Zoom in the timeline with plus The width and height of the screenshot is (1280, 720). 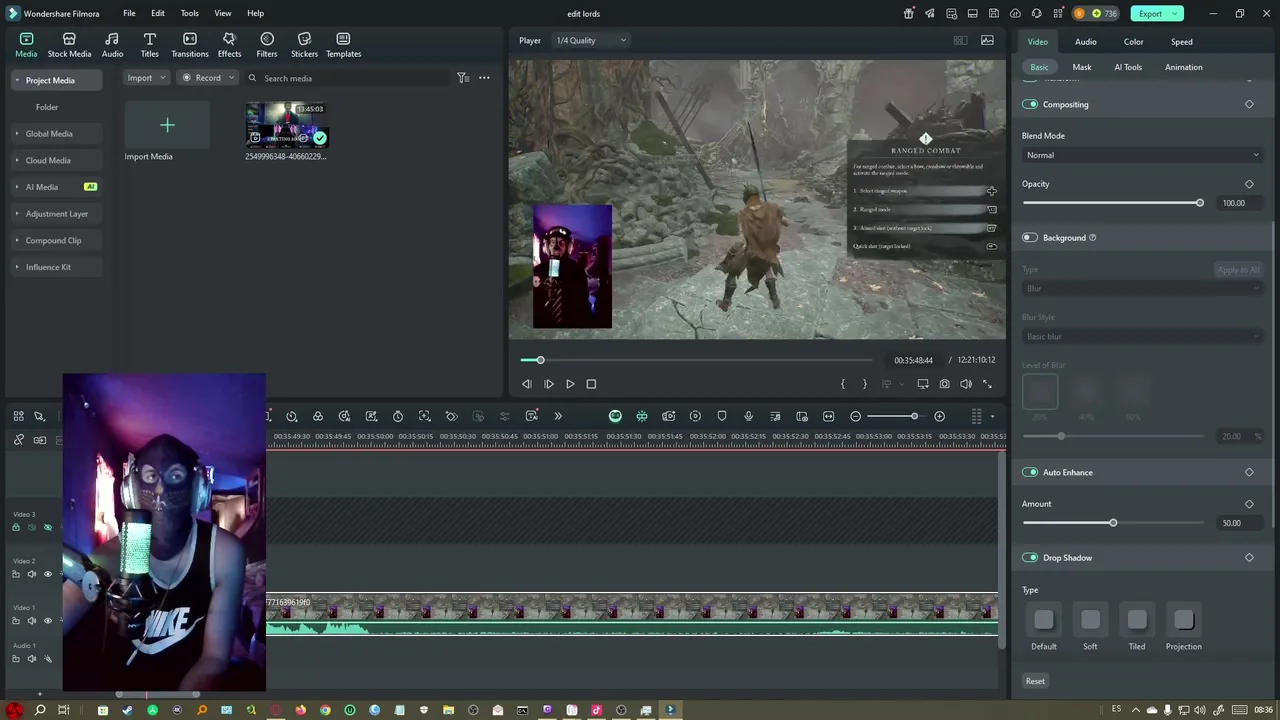pyautogui.click(x=939, y=416)
